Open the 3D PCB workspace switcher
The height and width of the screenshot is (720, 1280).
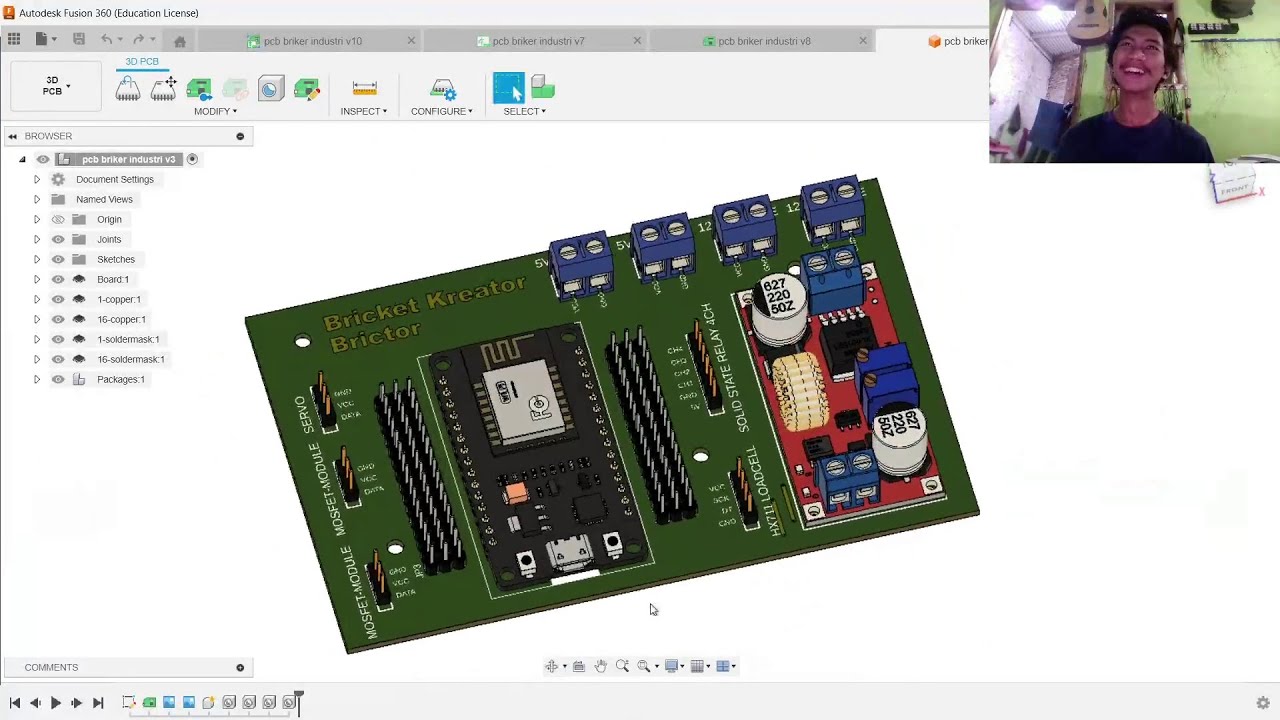click(56, 86)
